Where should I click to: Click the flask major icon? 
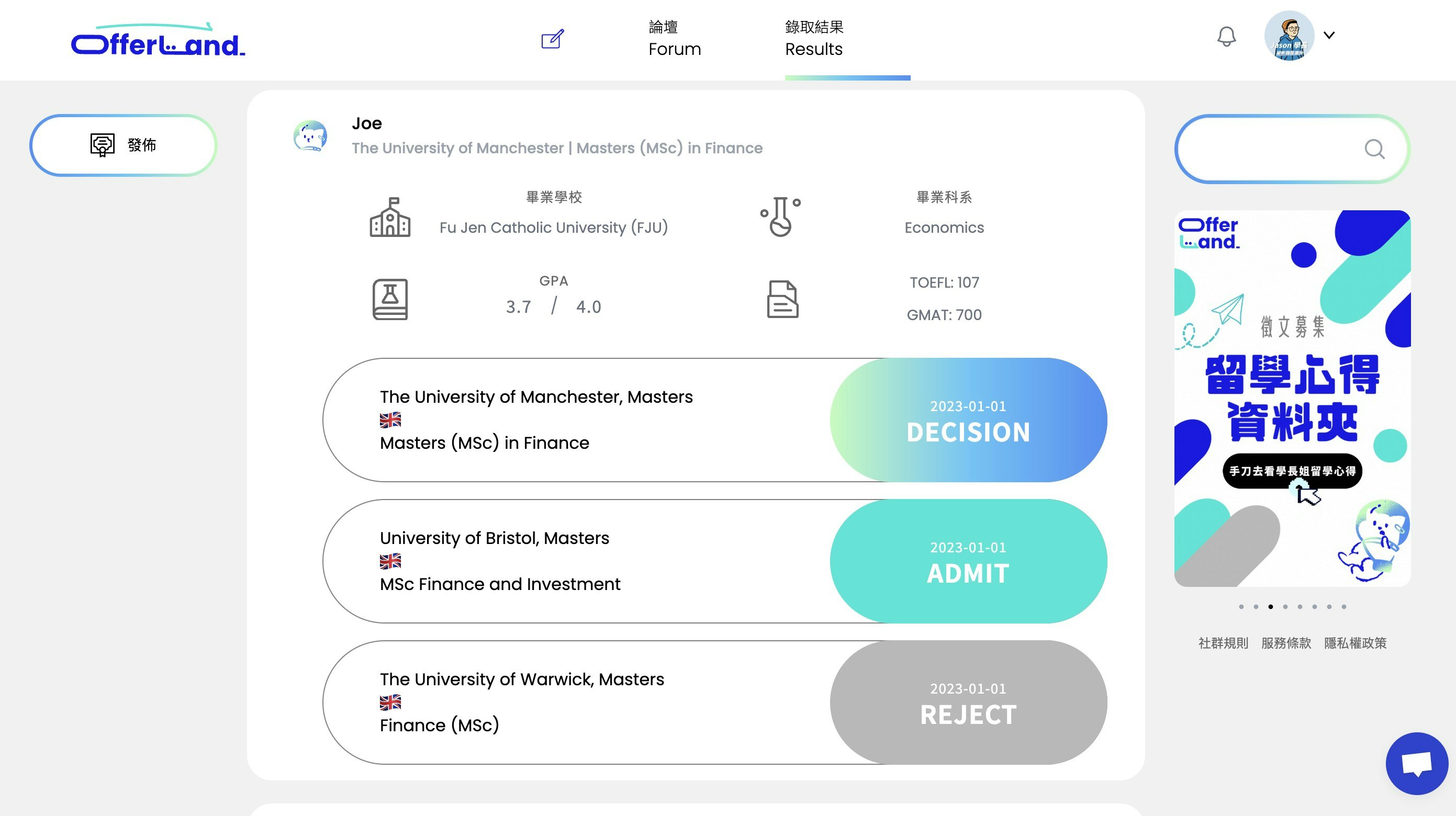point(780,217)
